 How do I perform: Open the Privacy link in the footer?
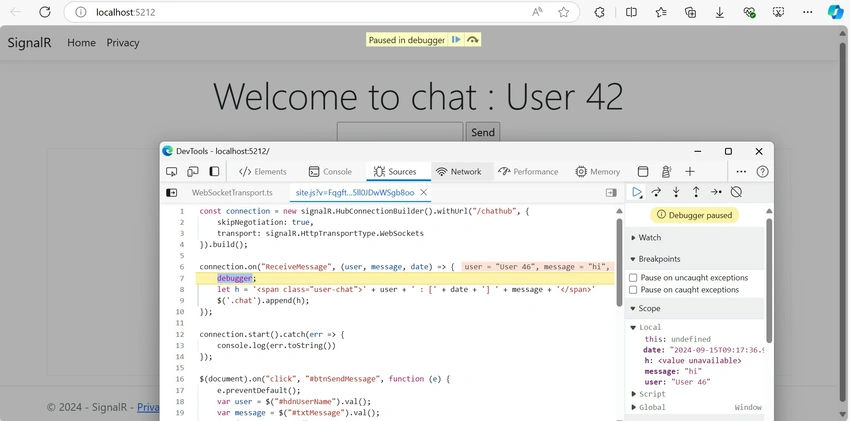(148, 407)
